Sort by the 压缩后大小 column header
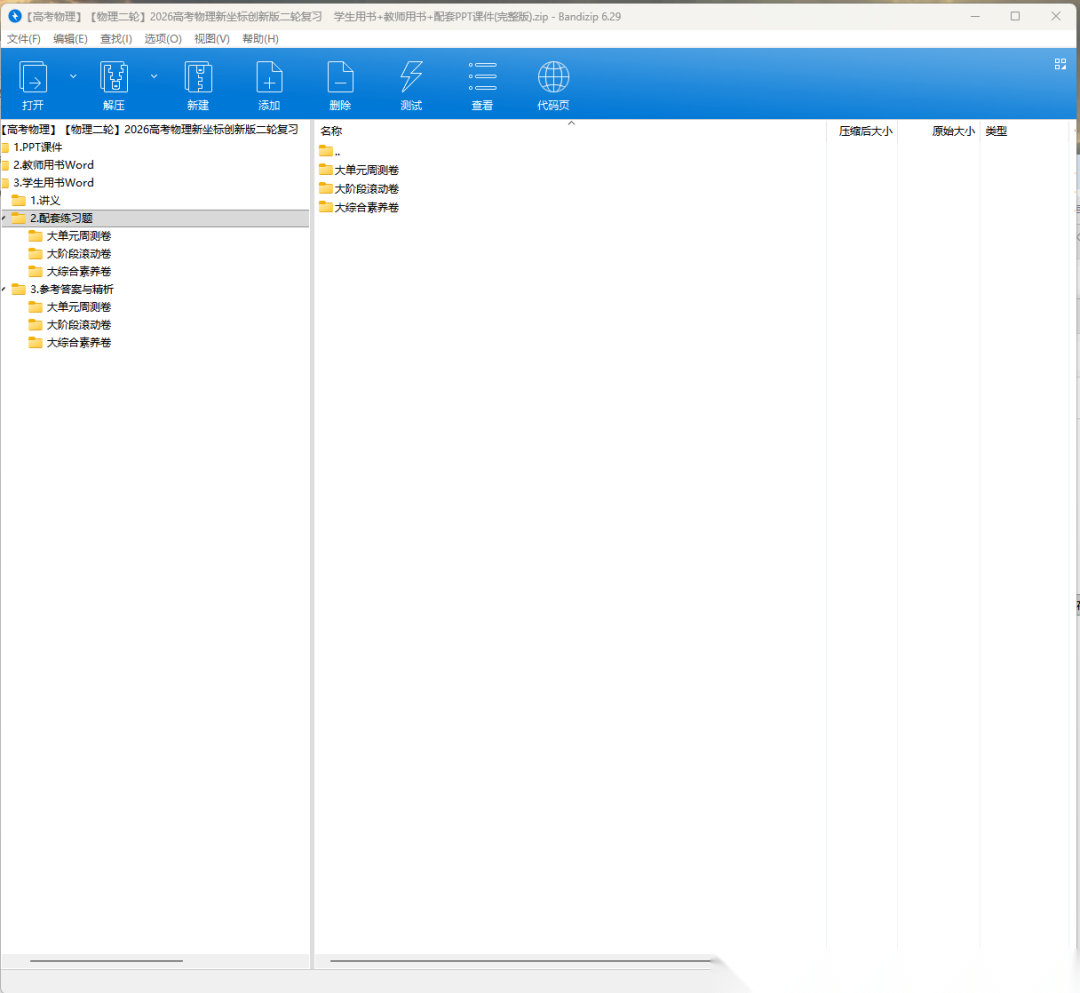Viewport: 1080px width, 993px height. [865, 131]
